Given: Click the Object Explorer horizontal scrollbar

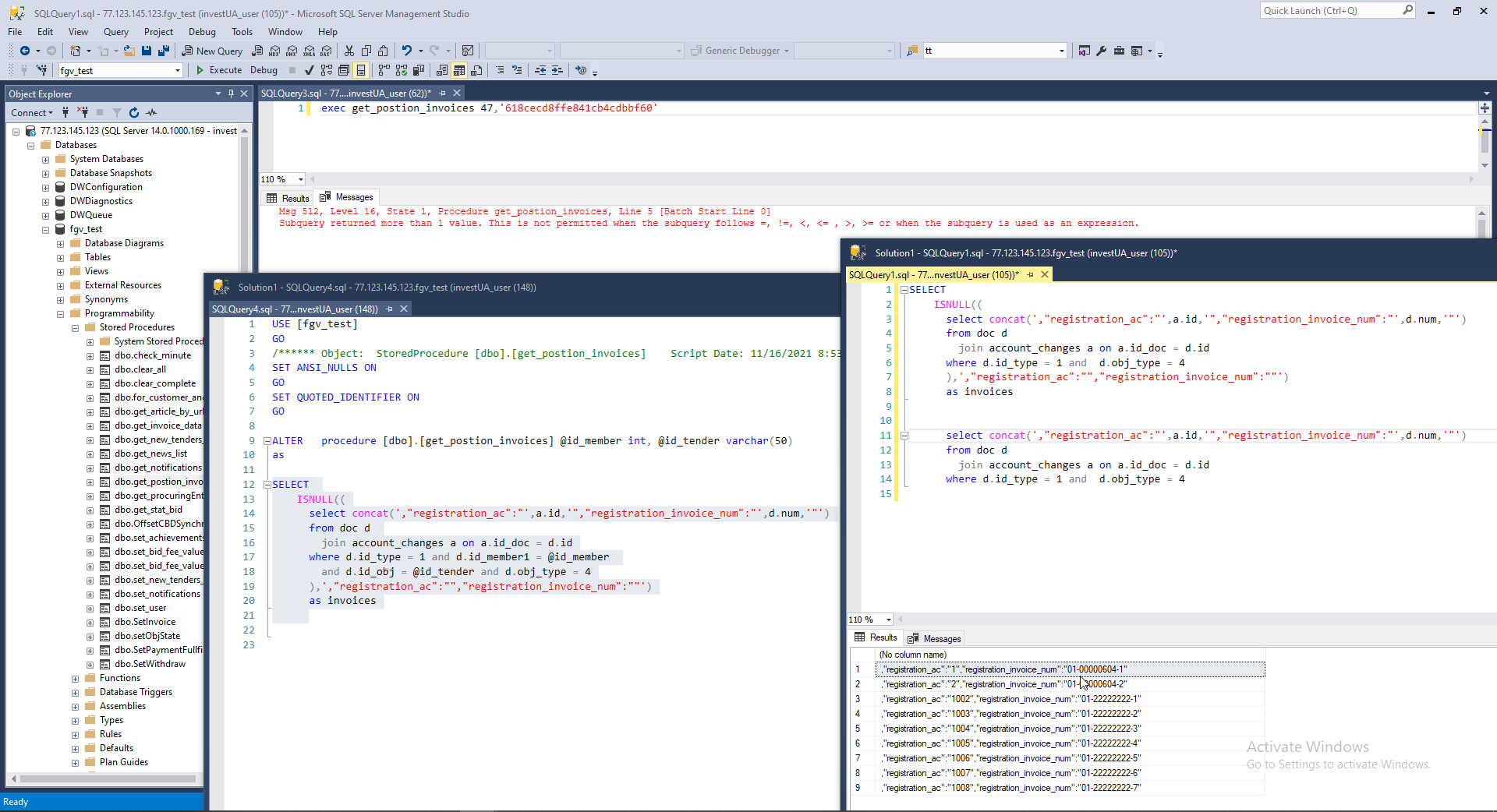Looking at the screenshot, I should tap(108, 778).
